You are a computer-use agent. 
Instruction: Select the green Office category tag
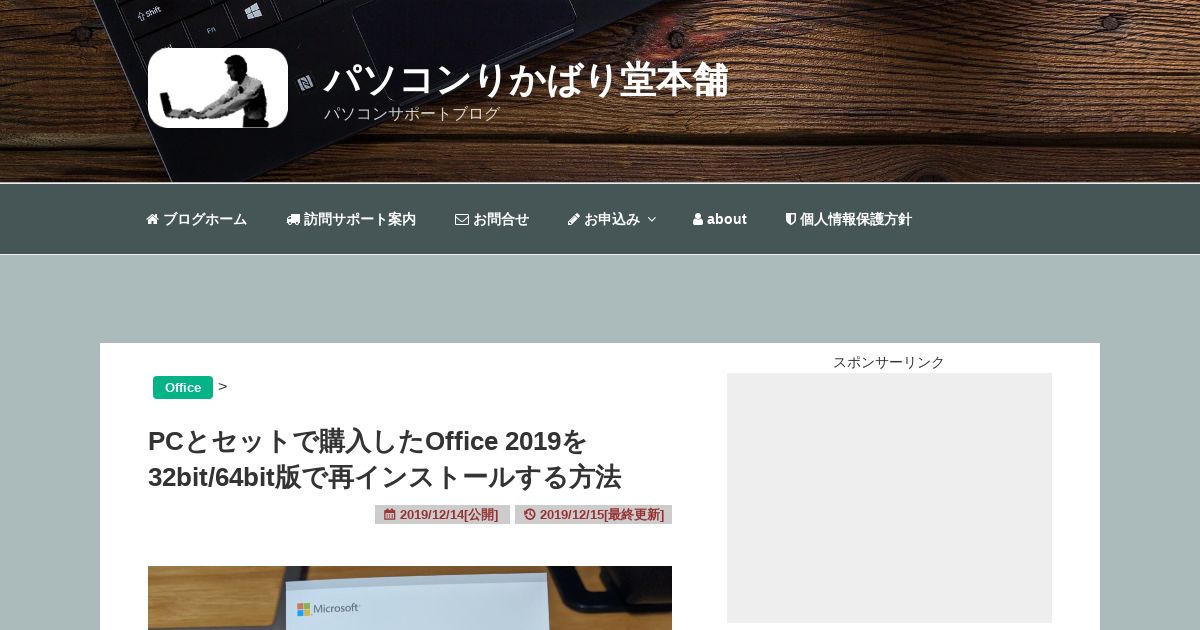coord(183,387)
